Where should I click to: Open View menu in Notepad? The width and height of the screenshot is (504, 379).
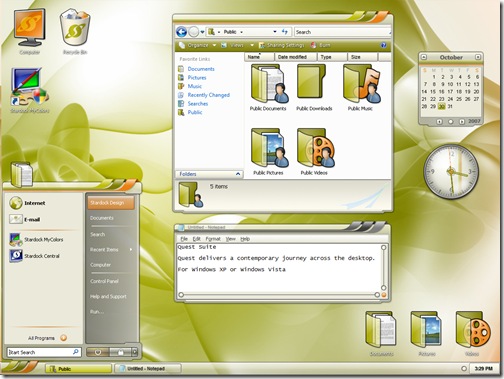[230, 239]
